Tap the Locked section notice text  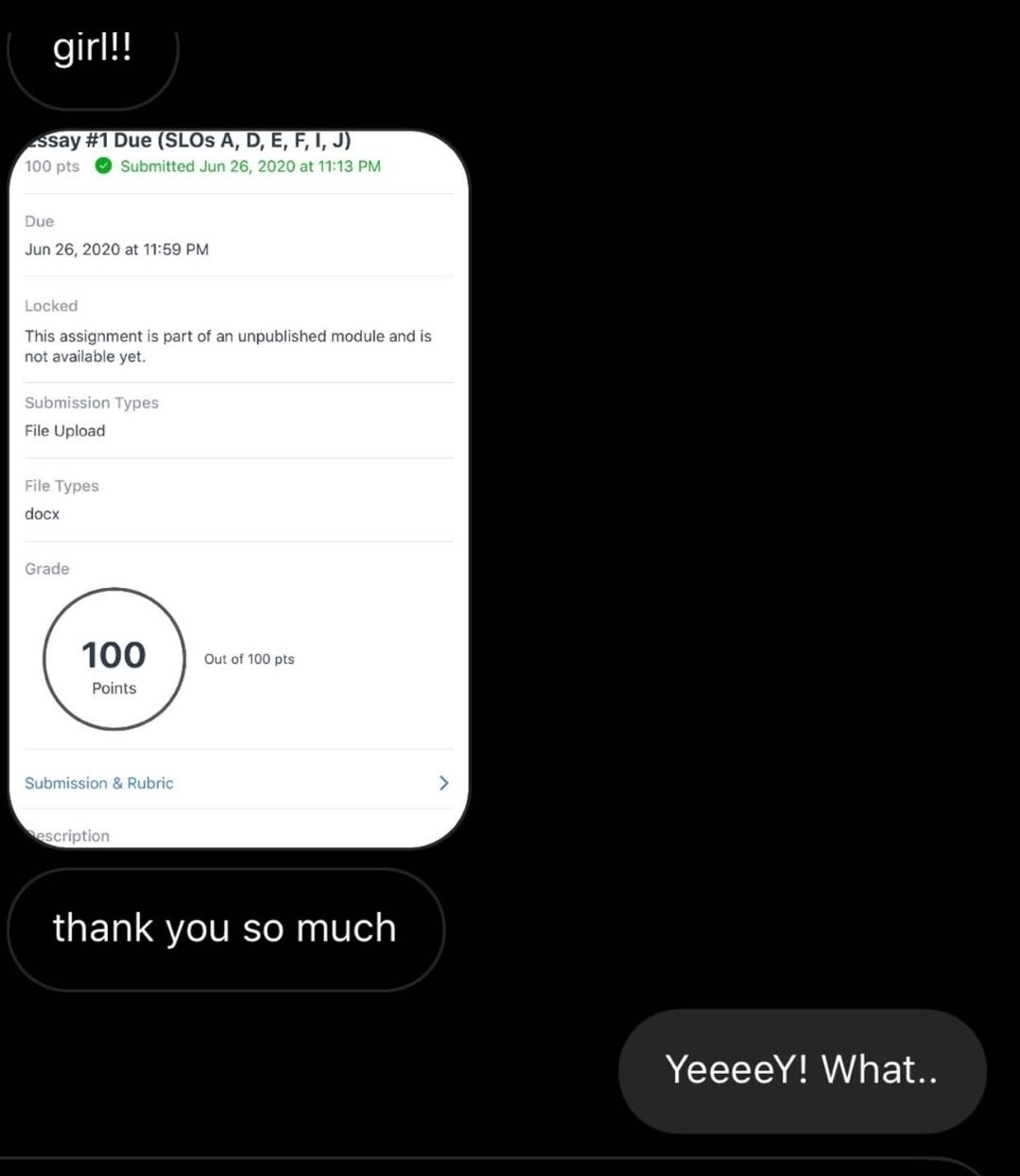(228, 346)
